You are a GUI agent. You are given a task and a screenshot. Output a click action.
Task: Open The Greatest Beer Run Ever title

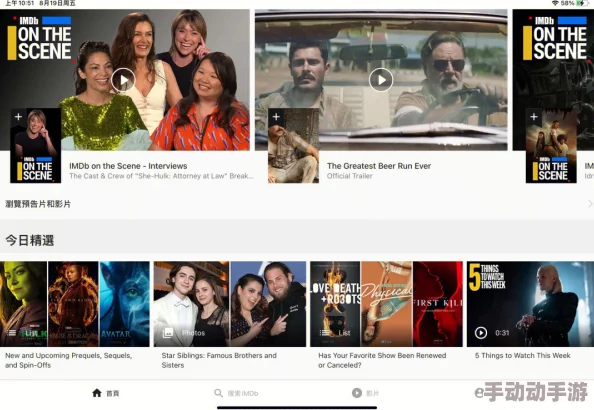[379, 166]
